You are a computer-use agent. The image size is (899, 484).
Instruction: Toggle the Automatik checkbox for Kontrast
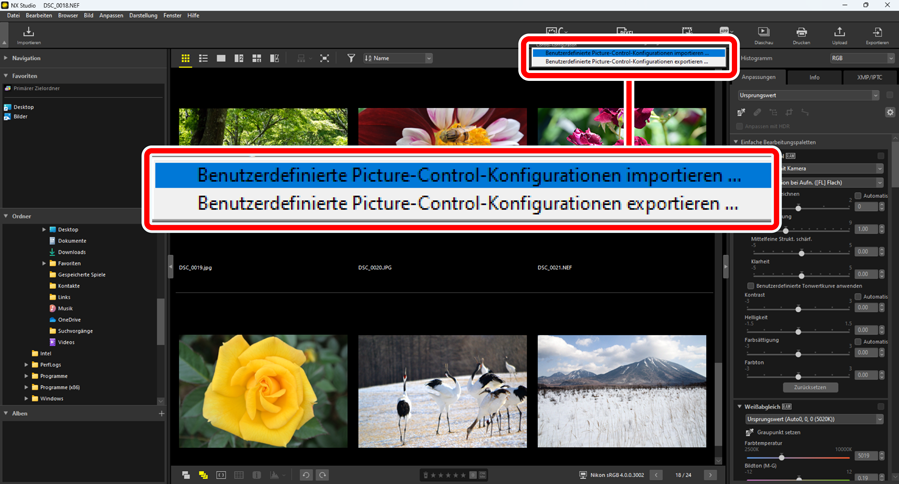[858, 296]
